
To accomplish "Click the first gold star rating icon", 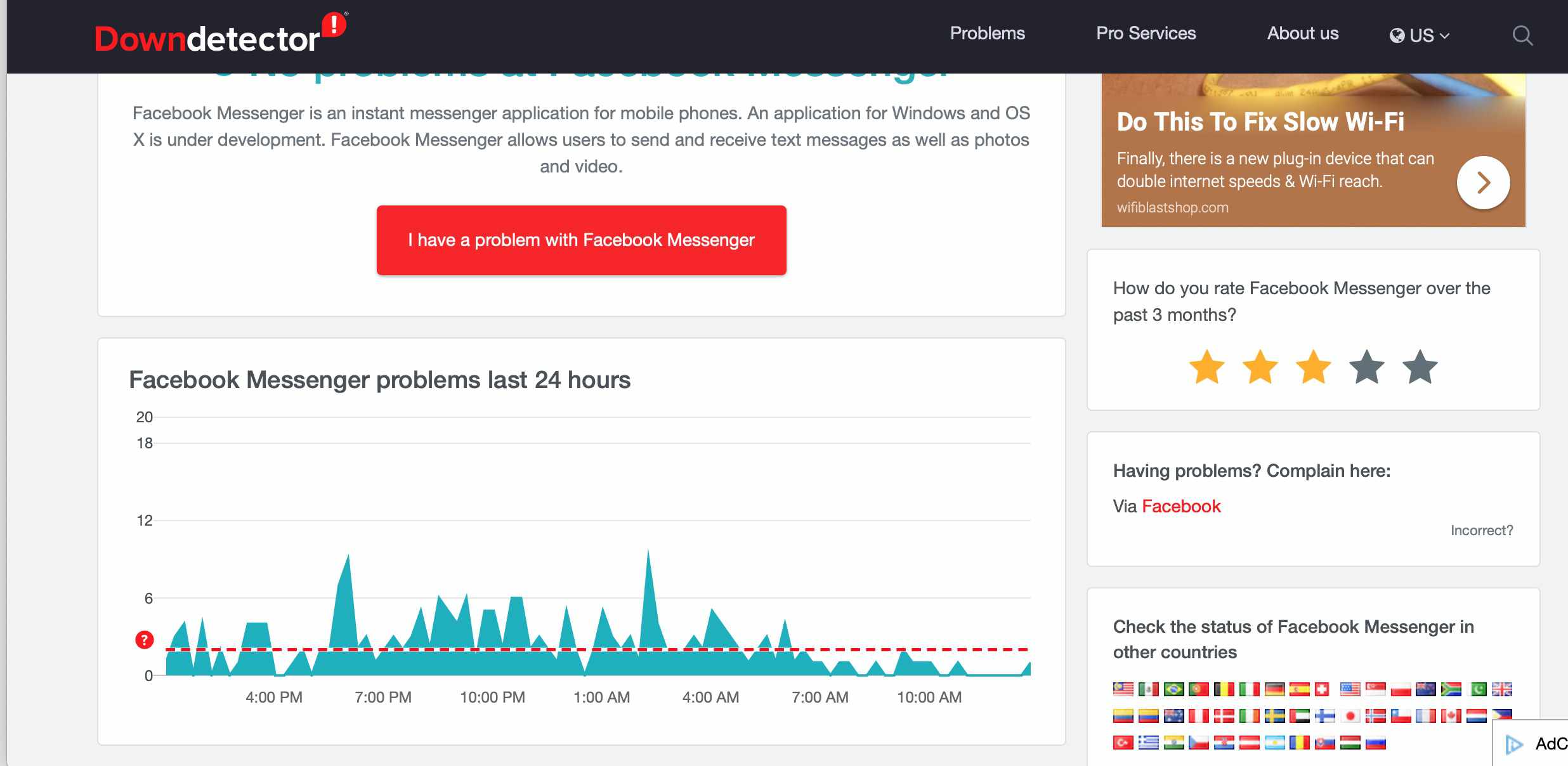I will click(x=1208, y=367).
